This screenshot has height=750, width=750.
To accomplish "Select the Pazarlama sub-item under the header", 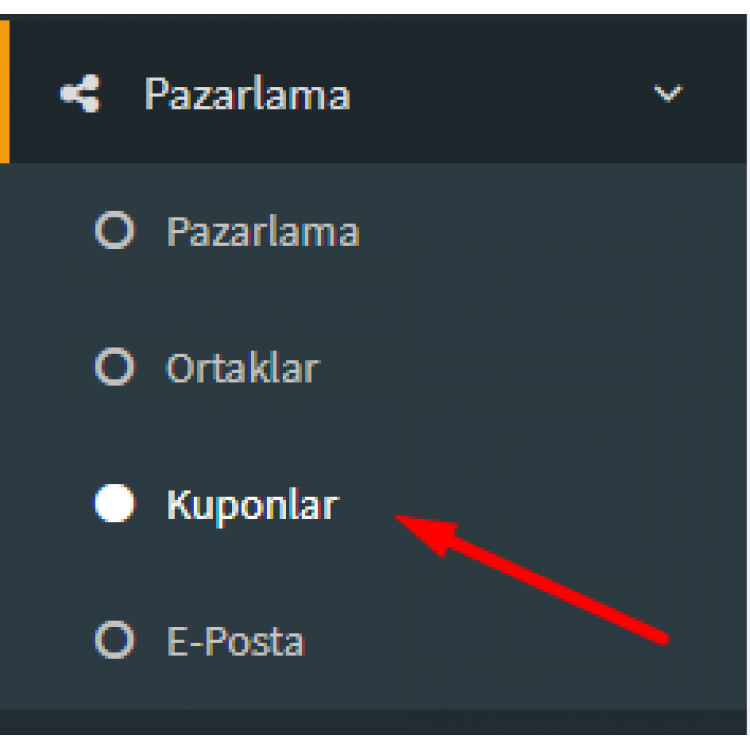I will click(373, 230).
